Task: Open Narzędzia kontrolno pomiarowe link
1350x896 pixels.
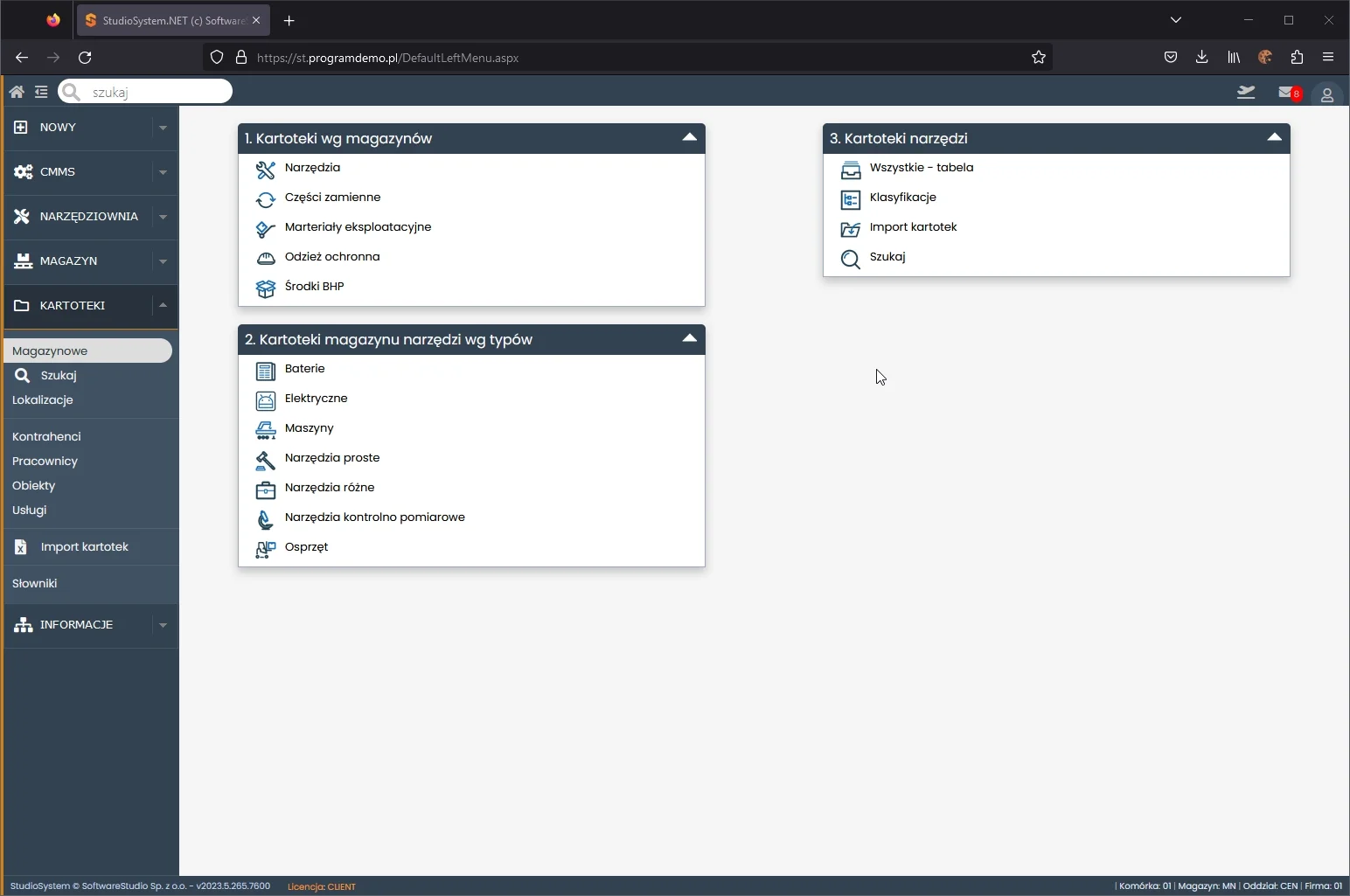Action: tap(374, 517)
